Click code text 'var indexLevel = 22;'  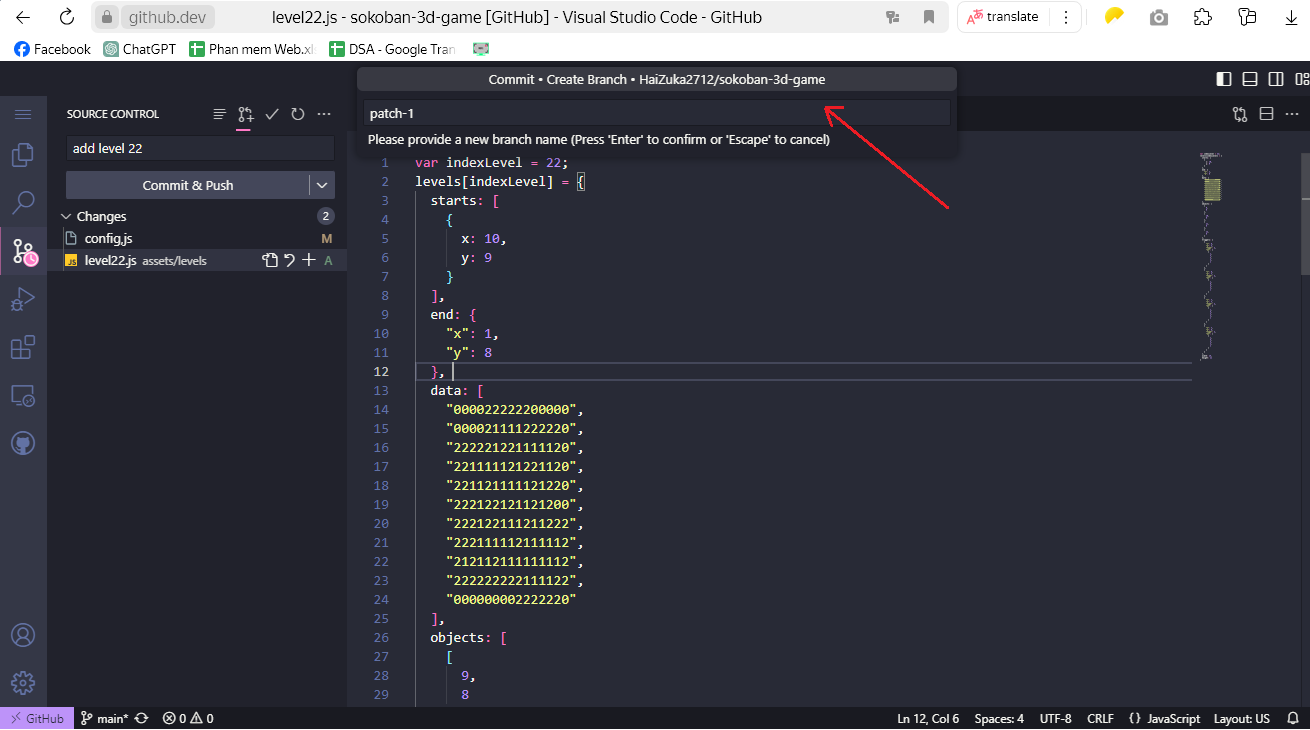[x=491, y=163]
